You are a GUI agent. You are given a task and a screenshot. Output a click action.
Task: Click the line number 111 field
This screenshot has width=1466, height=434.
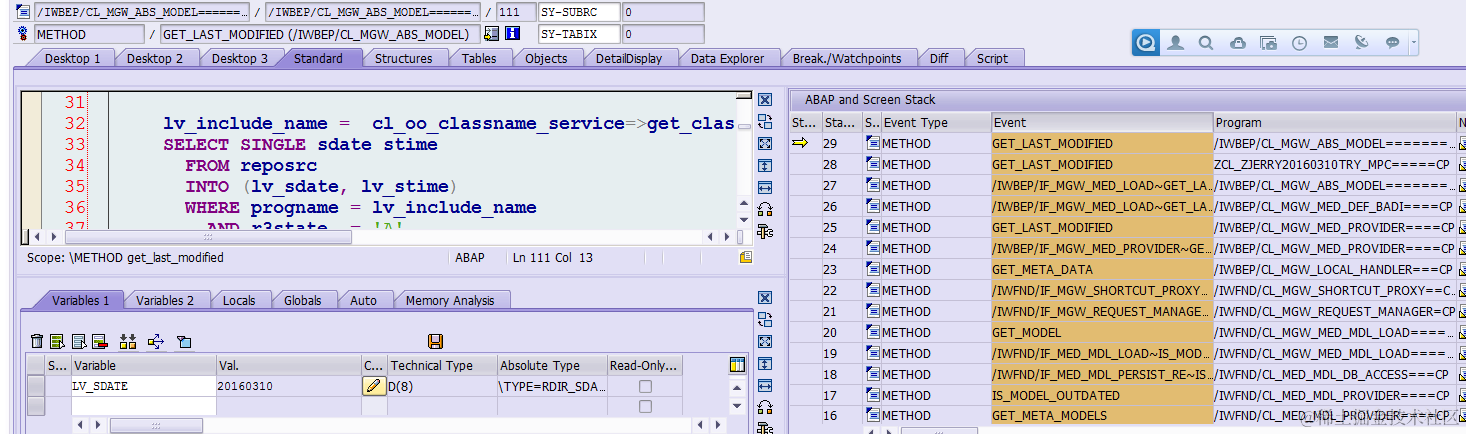515,12
